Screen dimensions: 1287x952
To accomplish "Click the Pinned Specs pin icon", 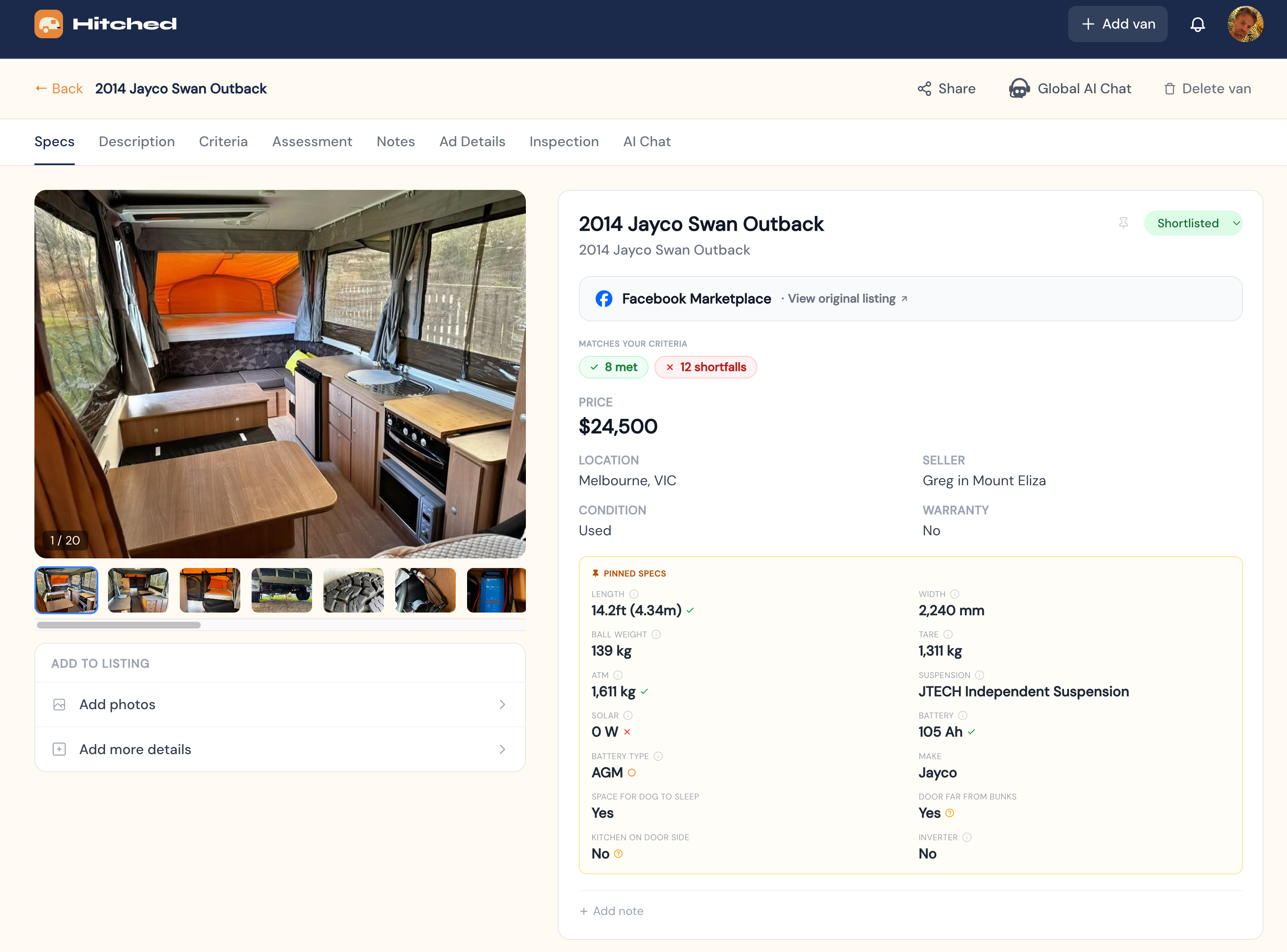I will click(x=596, y=573).
